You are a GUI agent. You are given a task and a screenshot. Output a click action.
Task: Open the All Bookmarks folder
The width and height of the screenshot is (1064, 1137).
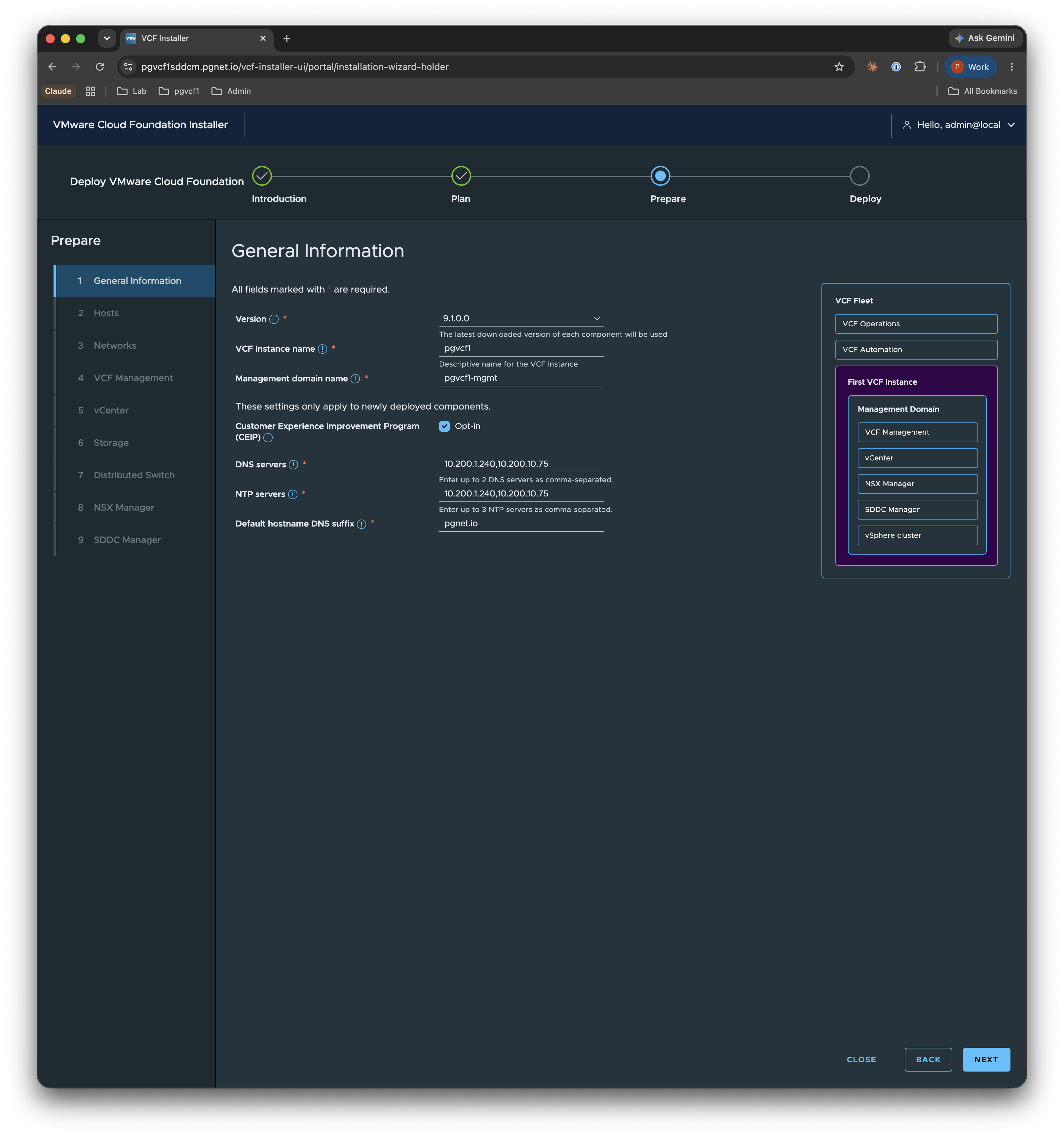982,91
